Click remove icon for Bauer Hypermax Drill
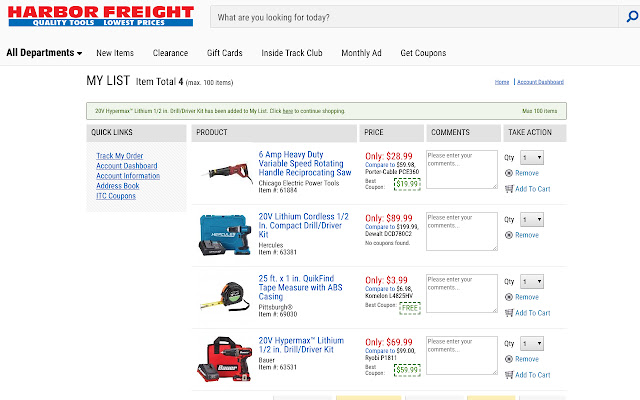 508,359
